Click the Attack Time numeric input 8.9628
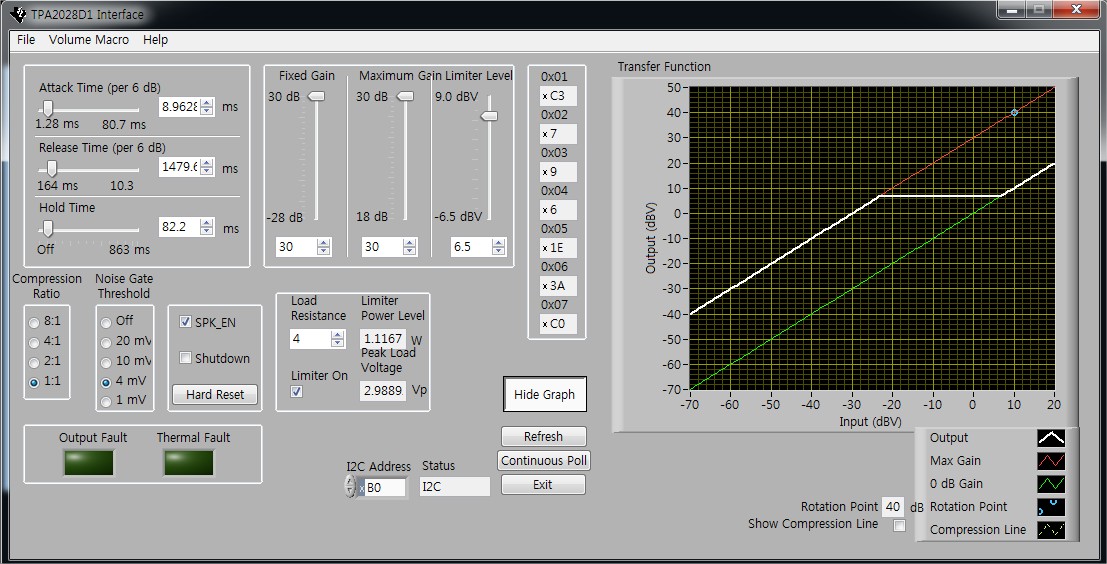Image resolution: width=1107 pixels, height=564 pixels. (179, 107)
